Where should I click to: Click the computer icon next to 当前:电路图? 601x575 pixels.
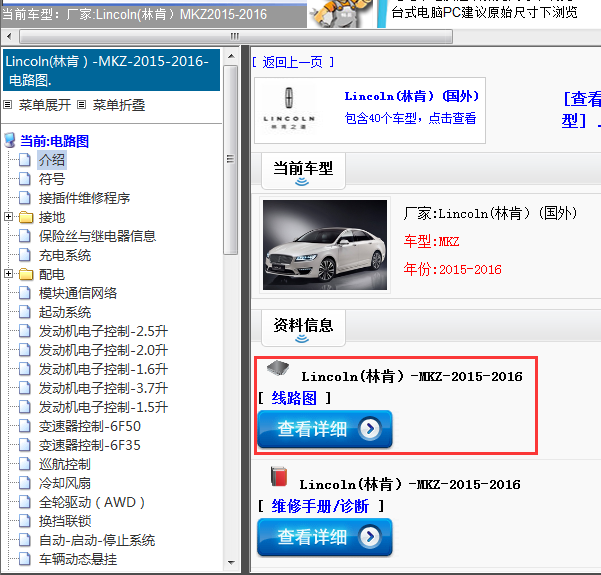[x=10, y=141]
